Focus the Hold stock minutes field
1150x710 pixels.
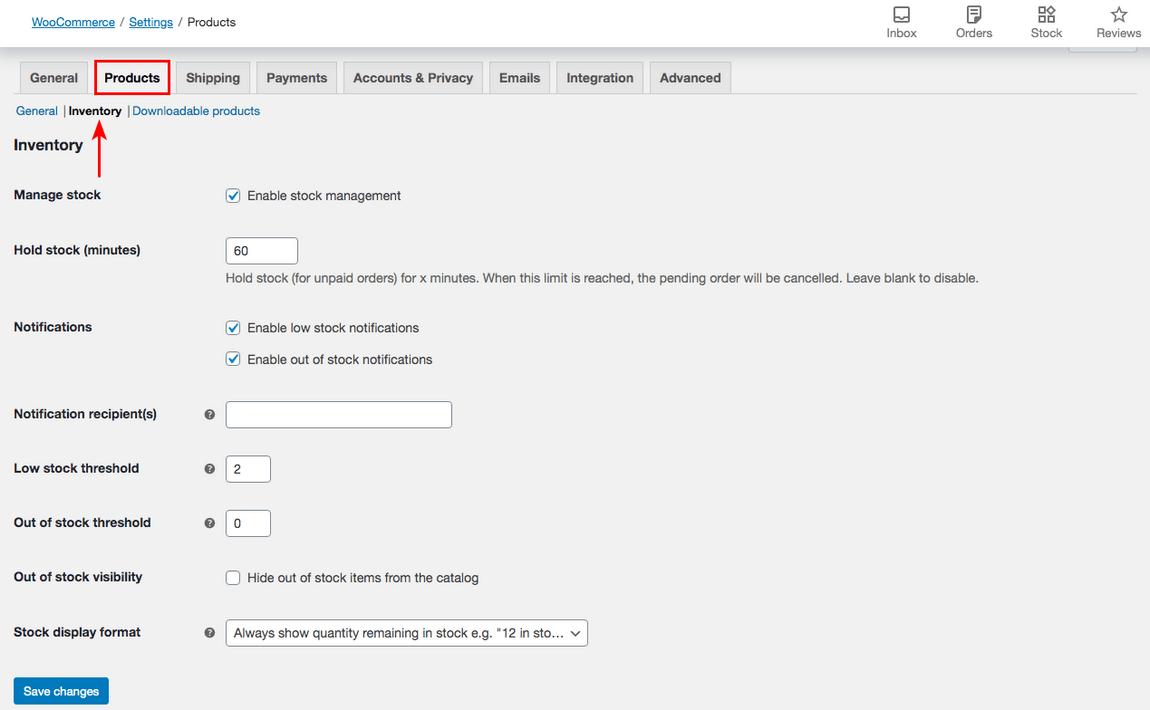click(x=262, y=251)
